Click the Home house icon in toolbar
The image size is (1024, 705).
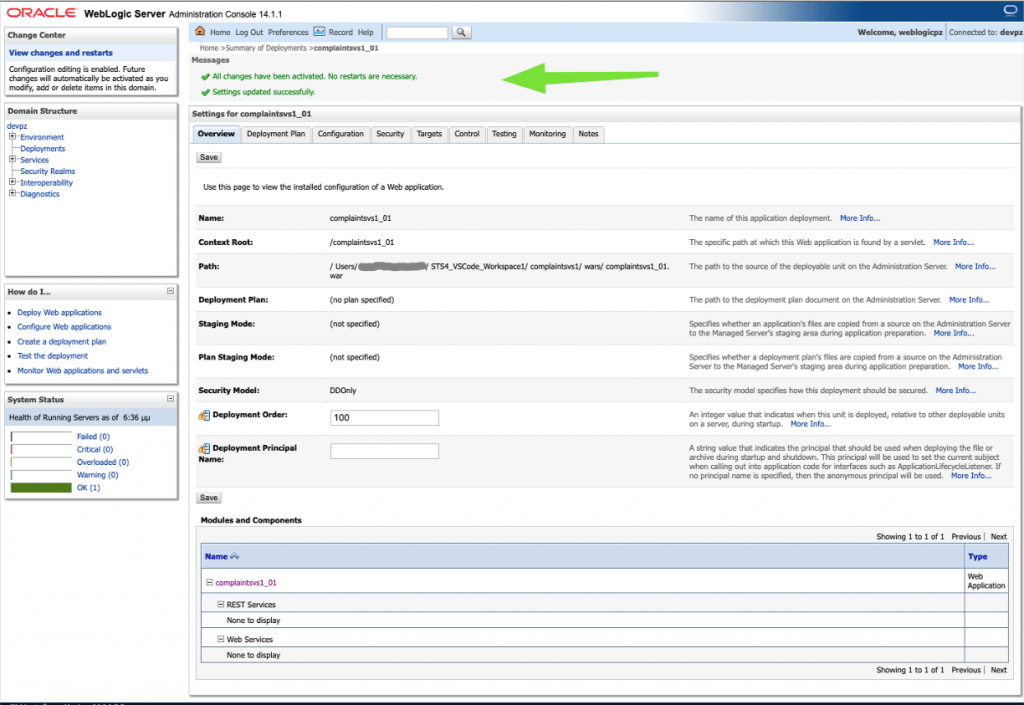point(200,31)
